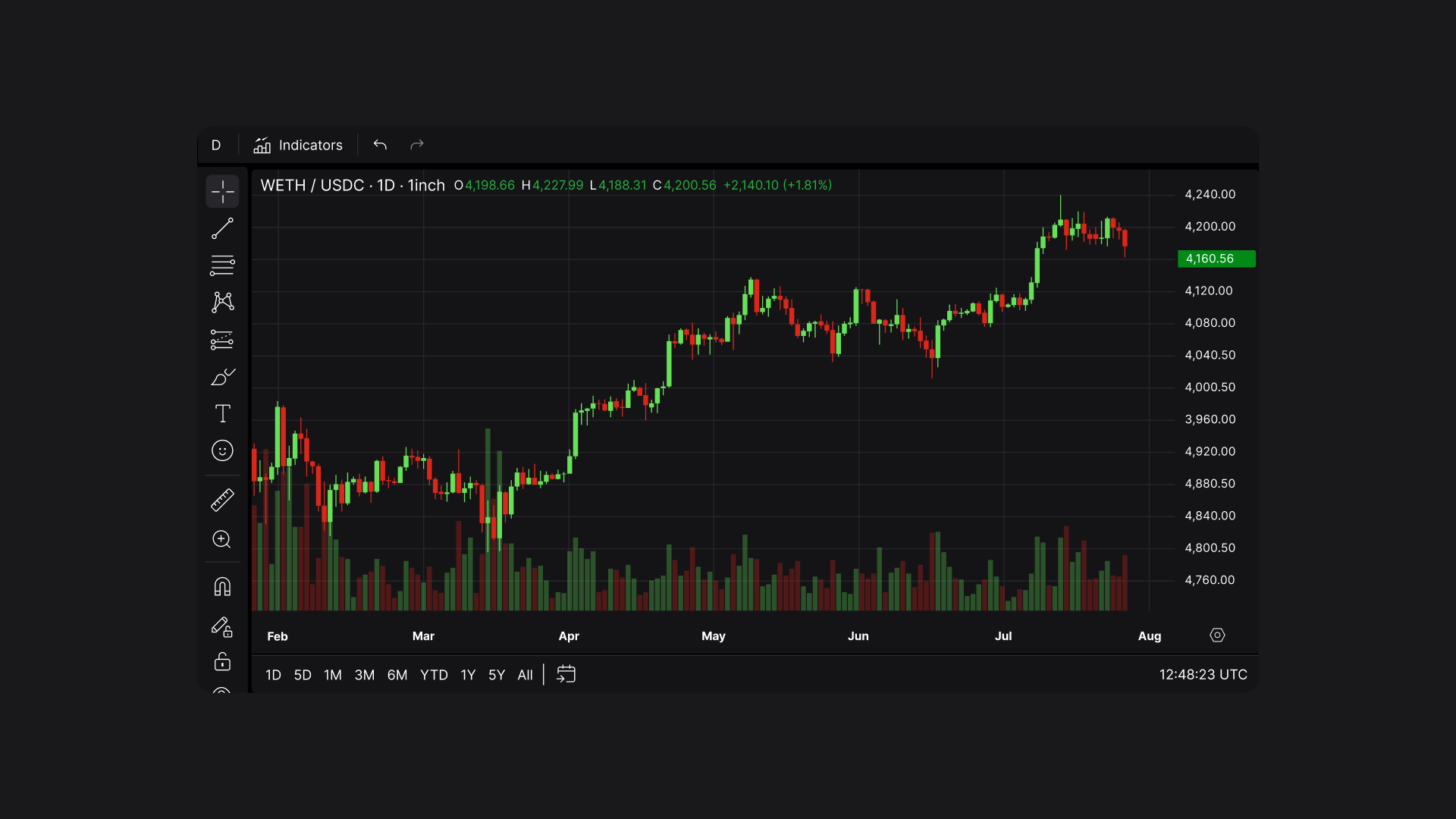Toggle lock all drawings
Viewport: 1456px width, 819px height.
click(x=222, y=662)
